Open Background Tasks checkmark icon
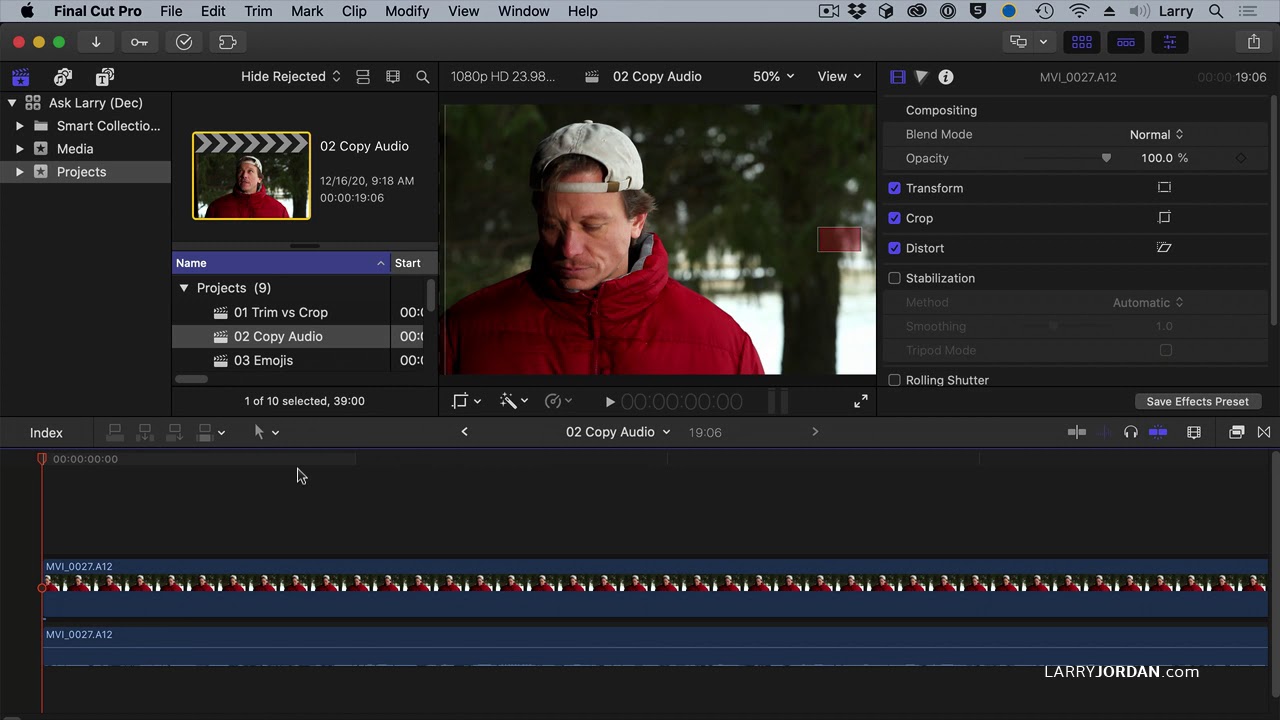1280x720 pixels. (184, 42)
